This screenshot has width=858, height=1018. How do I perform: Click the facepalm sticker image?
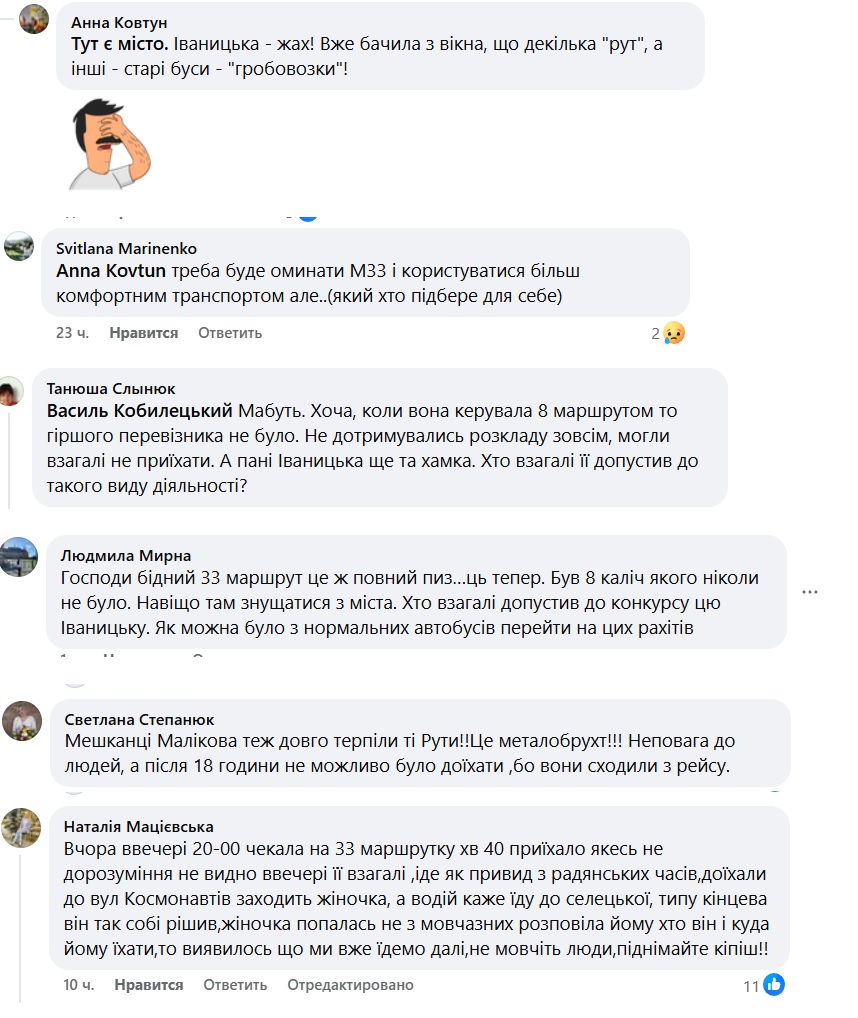[110, 143]
